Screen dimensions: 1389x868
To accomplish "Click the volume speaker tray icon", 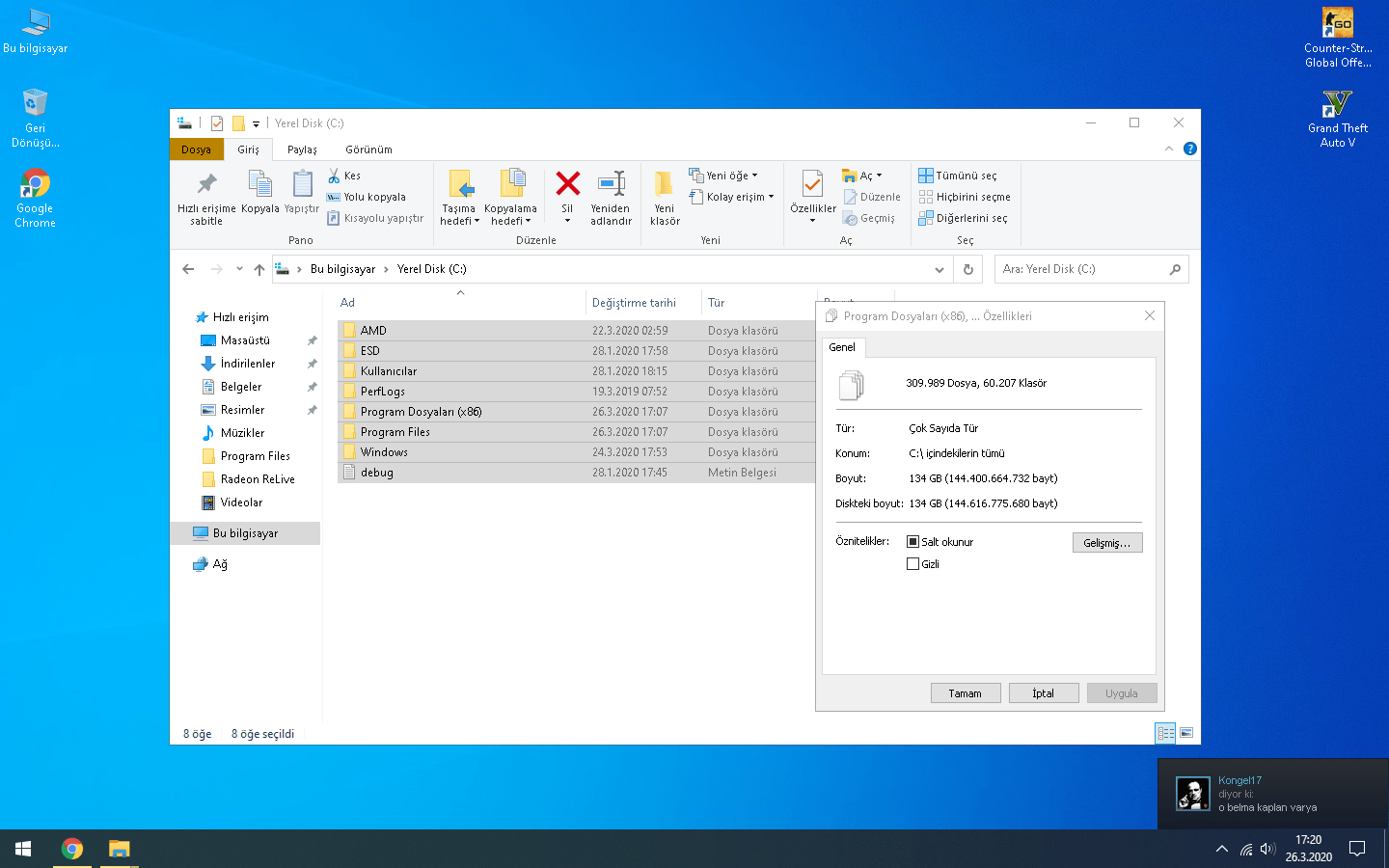I will pos(1268,849).
